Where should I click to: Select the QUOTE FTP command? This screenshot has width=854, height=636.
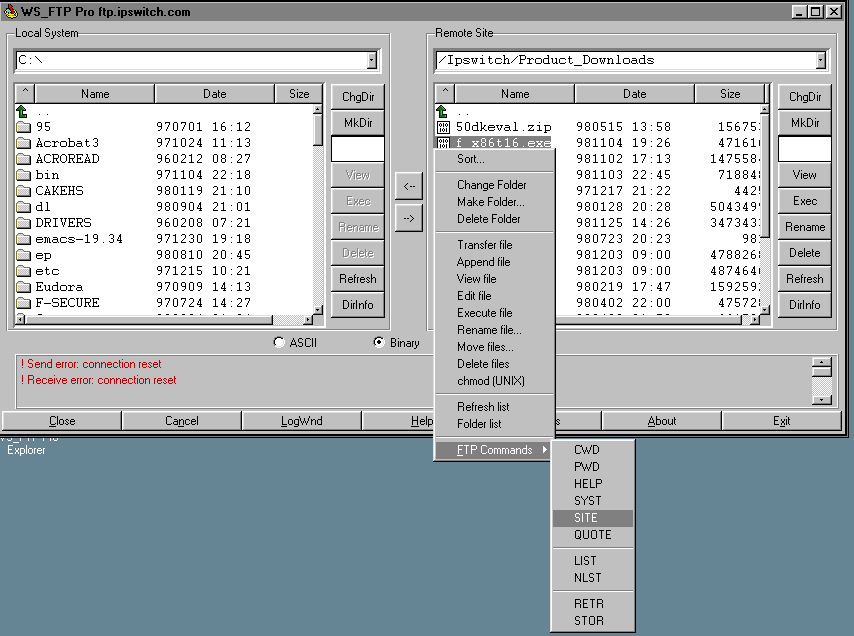(593, 535)
